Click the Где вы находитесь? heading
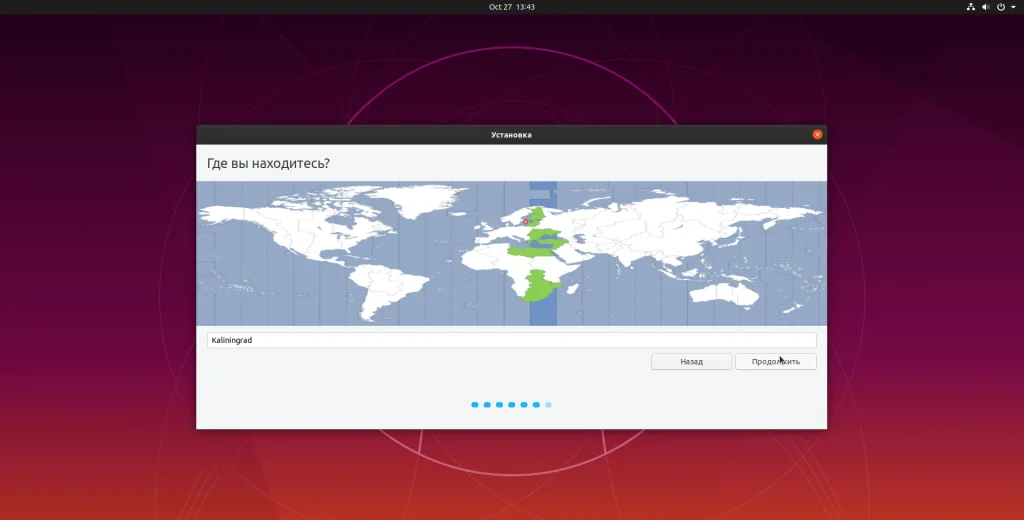 coord(268,163)
